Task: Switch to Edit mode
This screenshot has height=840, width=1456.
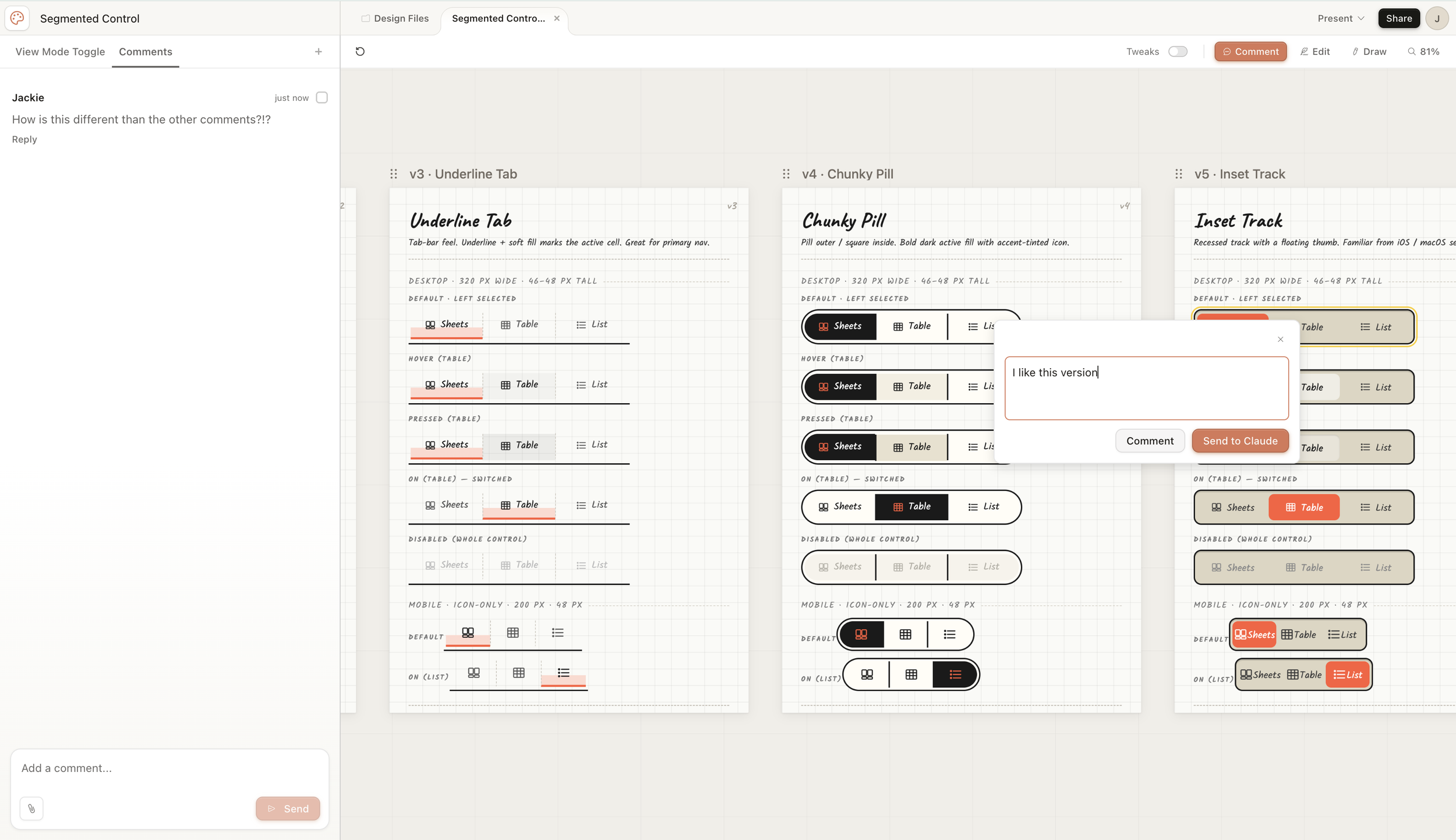Action: [1315, 51]
